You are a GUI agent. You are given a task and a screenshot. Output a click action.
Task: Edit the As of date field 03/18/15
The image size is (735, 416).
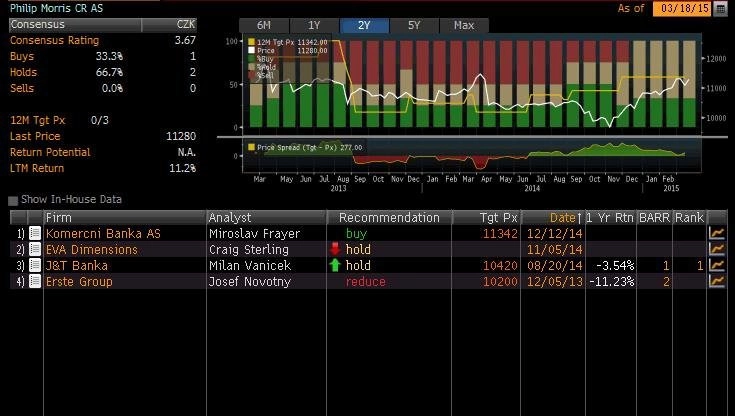pyautogui.click(x=682, y=8)
